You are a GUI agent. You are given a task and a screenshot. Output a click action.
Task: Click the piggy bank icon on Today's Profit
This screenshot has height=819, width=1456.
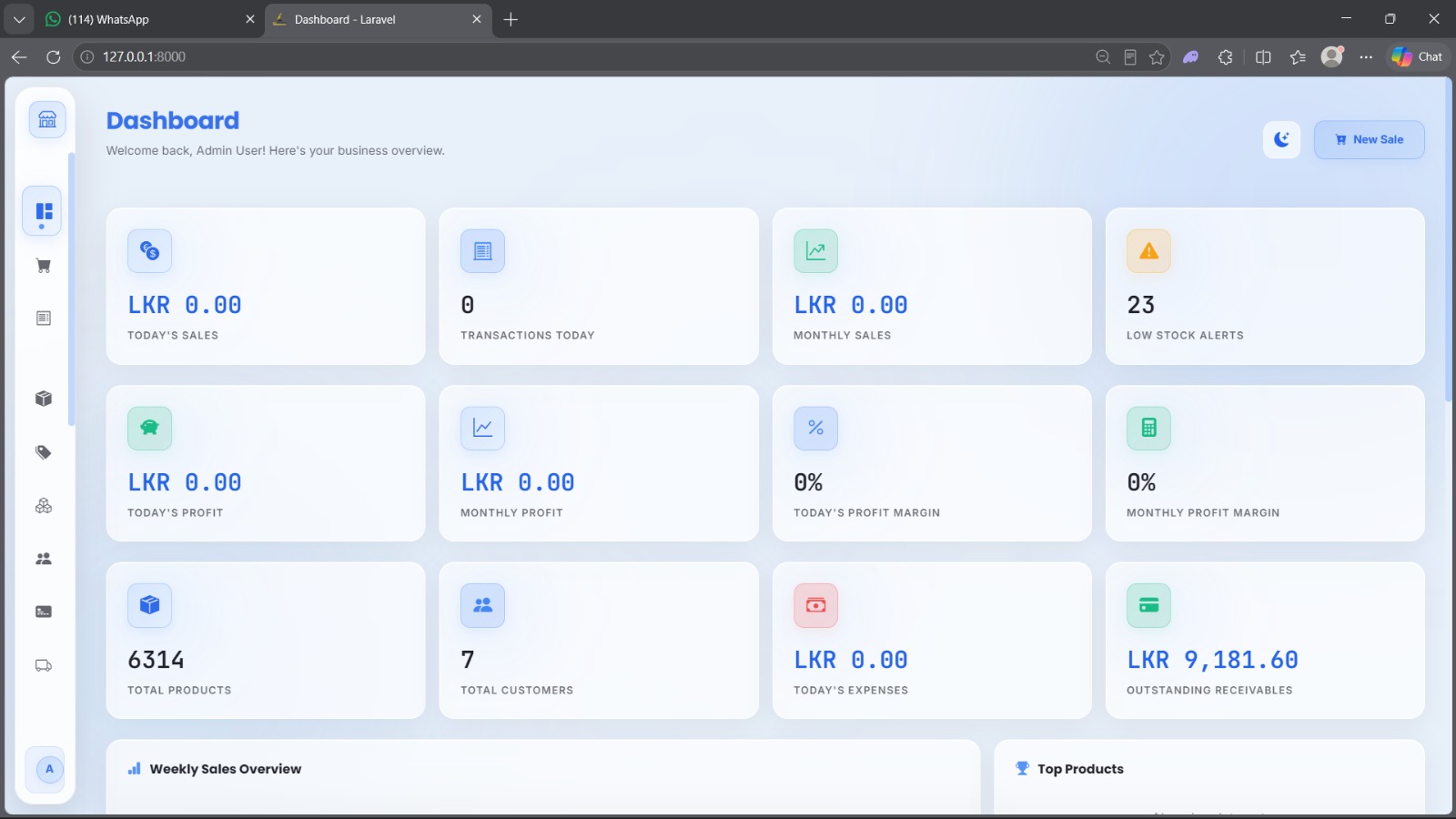[x=150, y=428]
